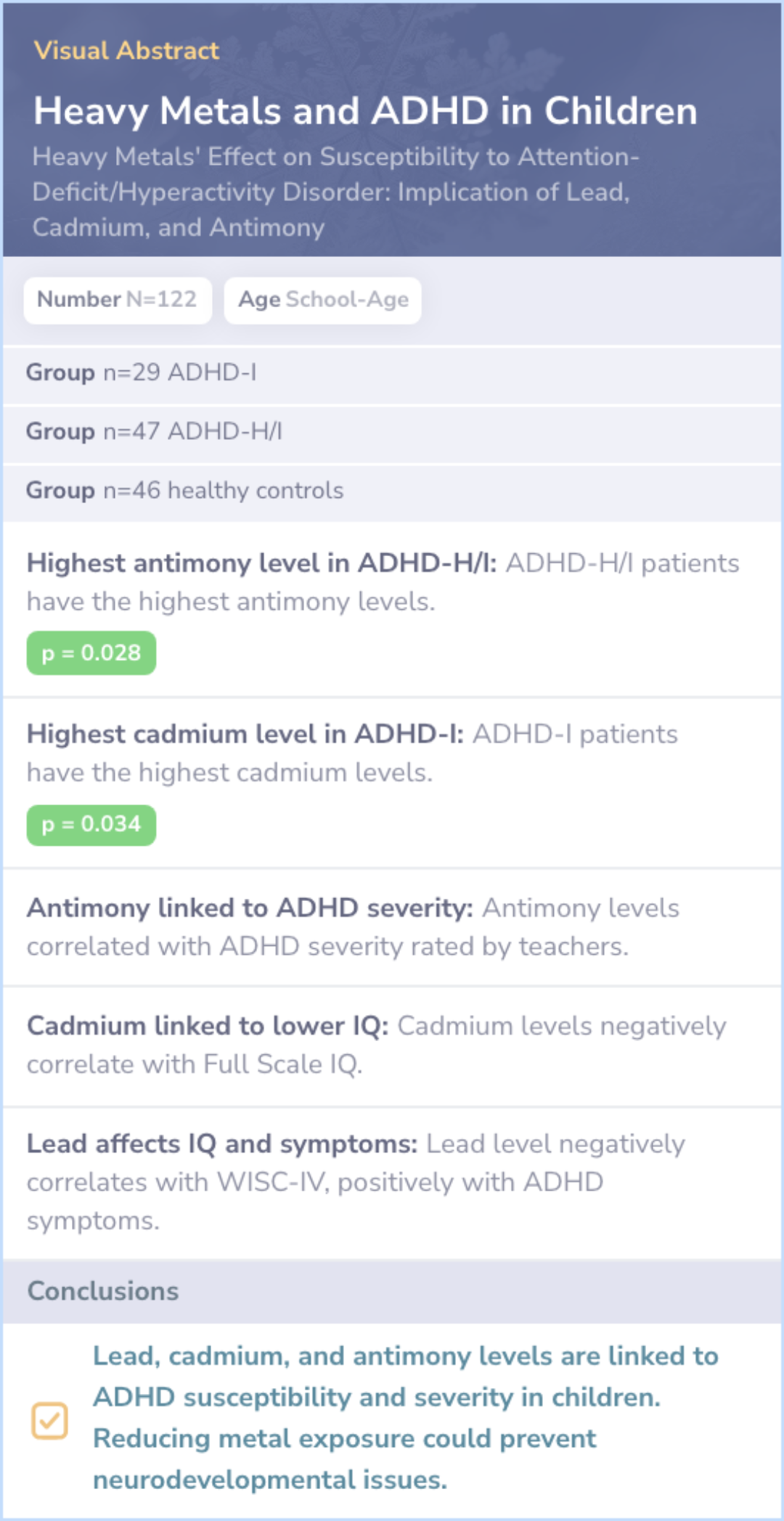Click the p = 0.034 green badge

click(x=91, y=824)
